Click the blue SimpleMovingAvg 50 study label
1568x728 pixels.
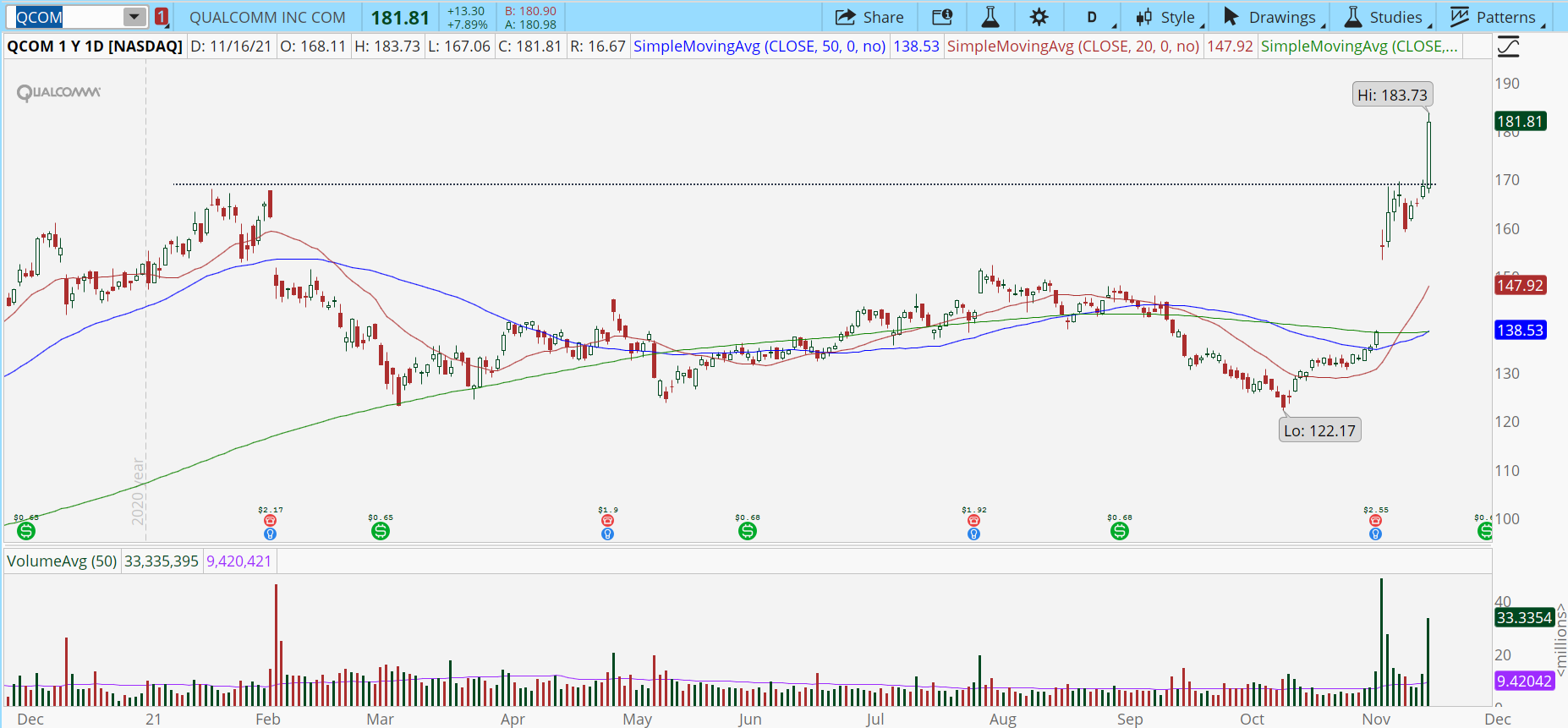pyautogui.click(x=759, y=47)
